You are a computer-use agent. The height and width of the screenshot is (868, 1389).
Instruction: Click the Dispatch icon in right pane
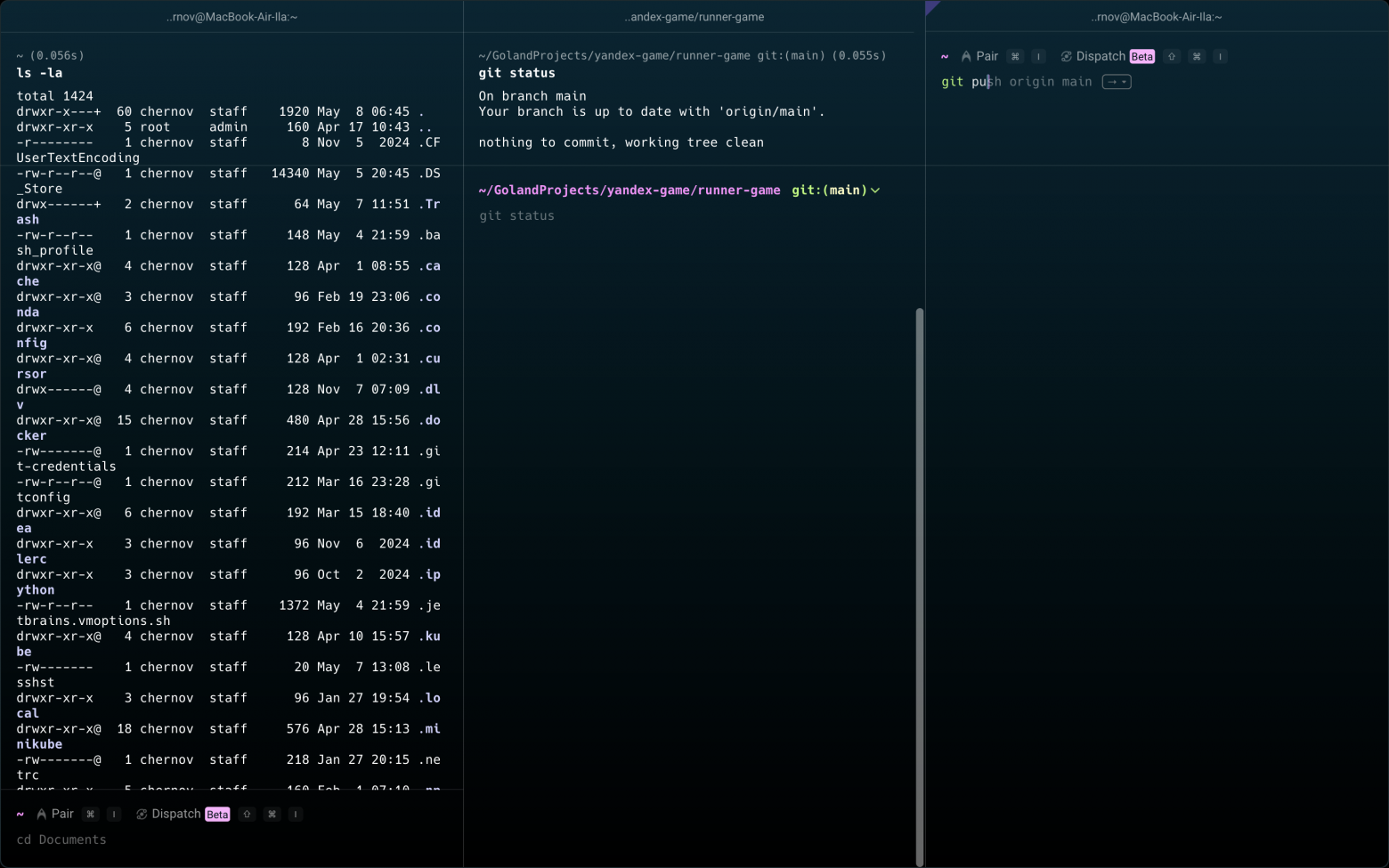pos(1066,56)
